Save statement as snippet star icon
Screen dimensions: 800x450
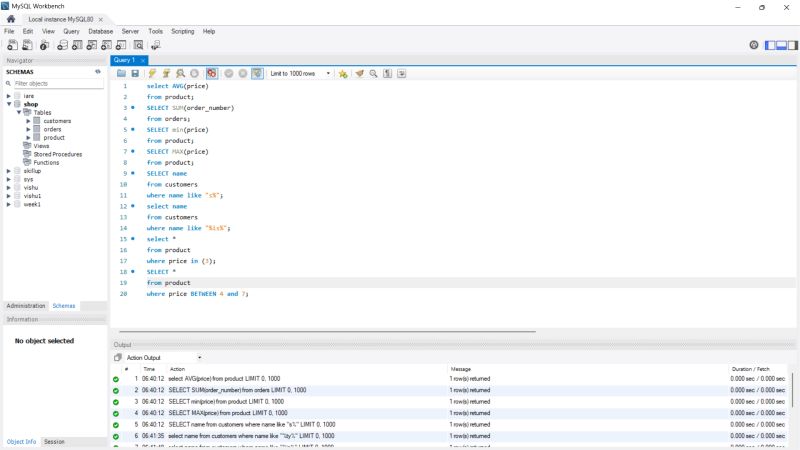point(343,73)
